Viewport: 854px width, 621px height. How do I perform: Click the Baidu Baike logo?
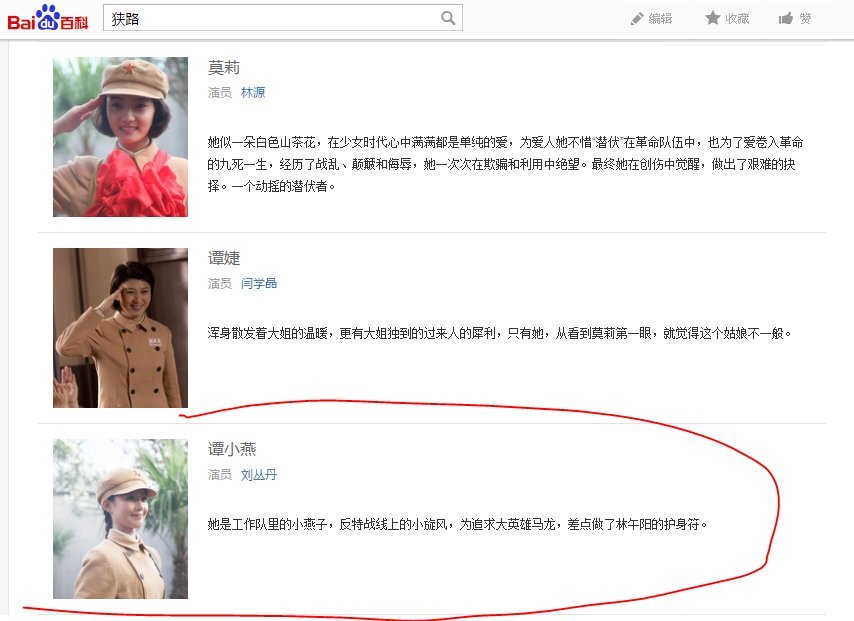45,18
